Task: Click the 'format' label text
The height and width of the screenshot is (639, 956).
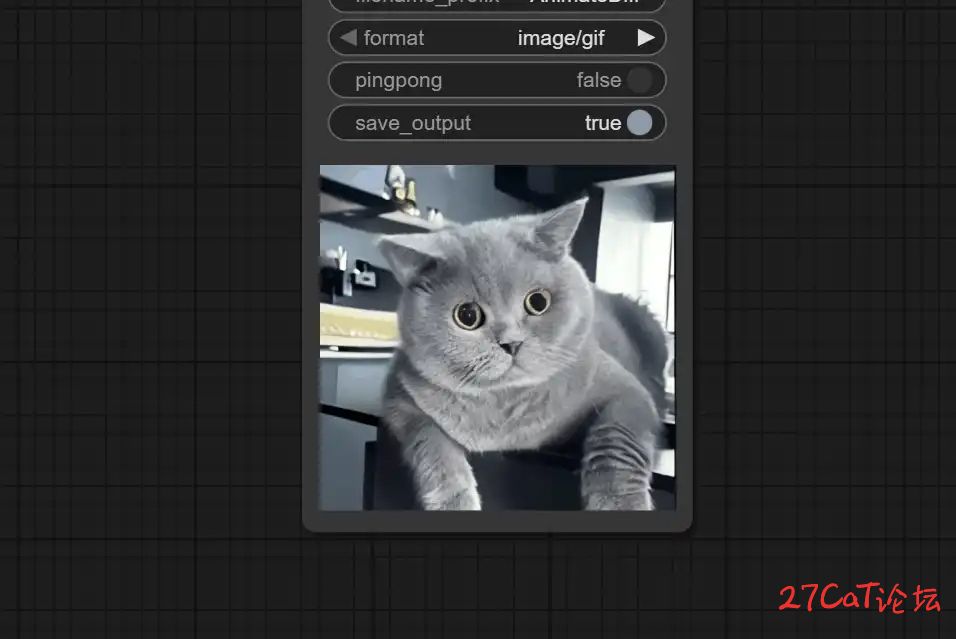Action: [x=394, y=38]
